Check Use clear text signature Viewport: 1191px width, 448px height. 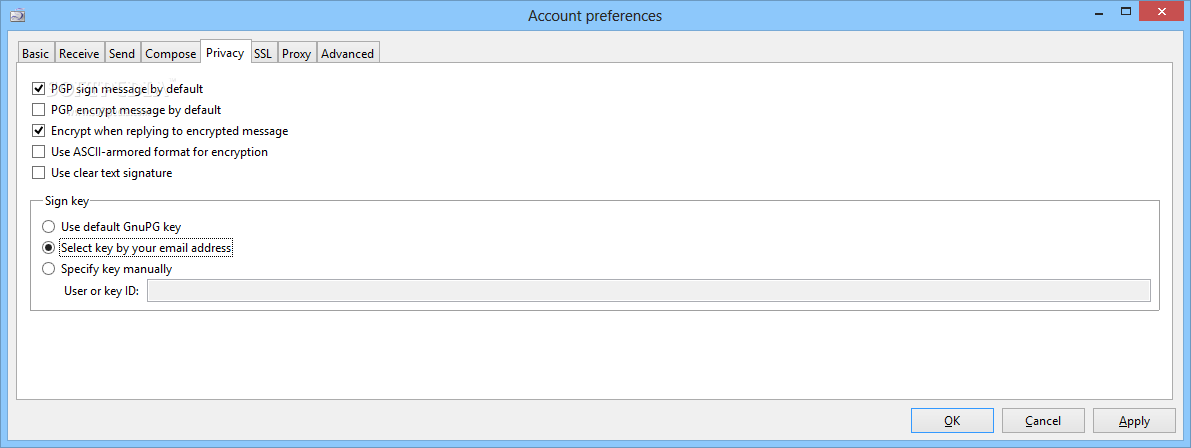tap(39, 173)
